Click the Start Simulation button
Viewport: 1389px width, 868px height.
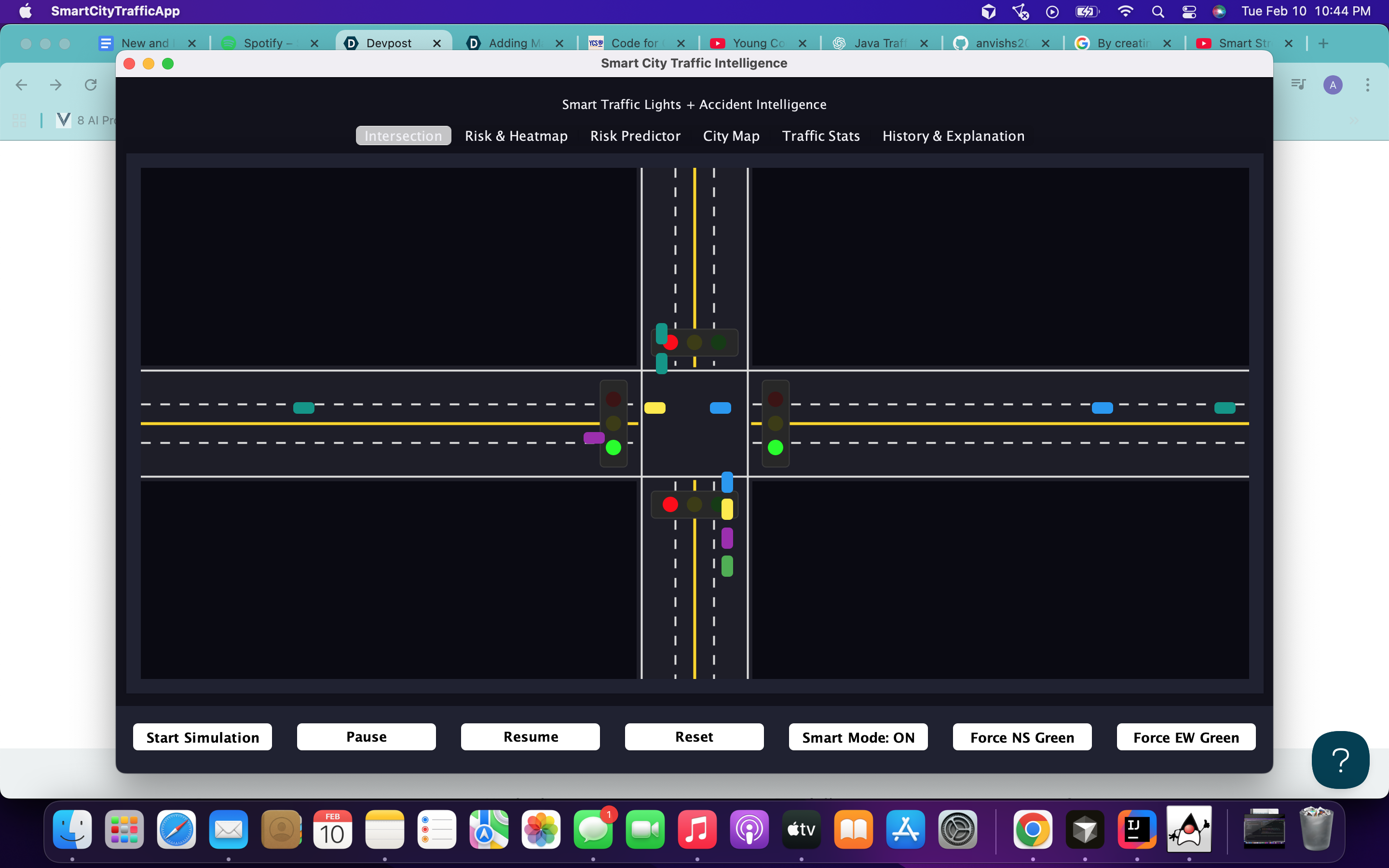point(202,736)
